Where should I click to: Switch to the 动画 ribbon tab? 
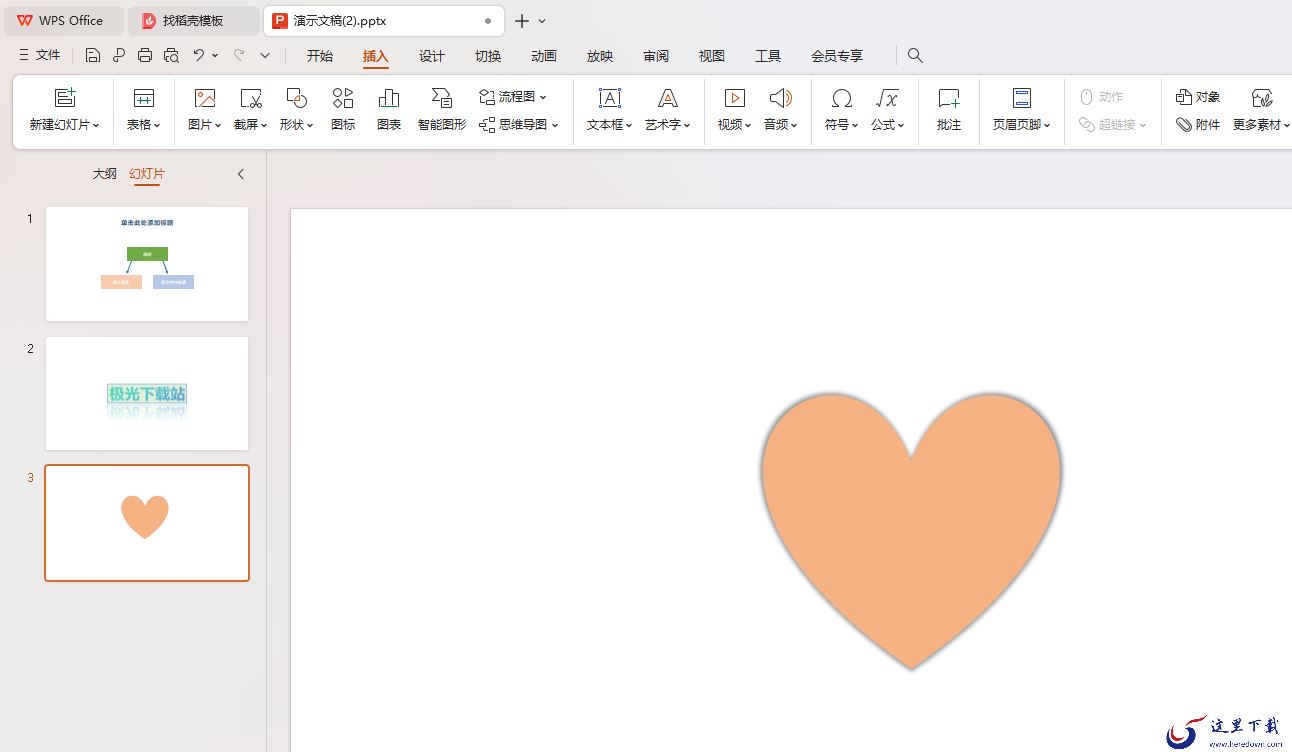coord(544,56)
